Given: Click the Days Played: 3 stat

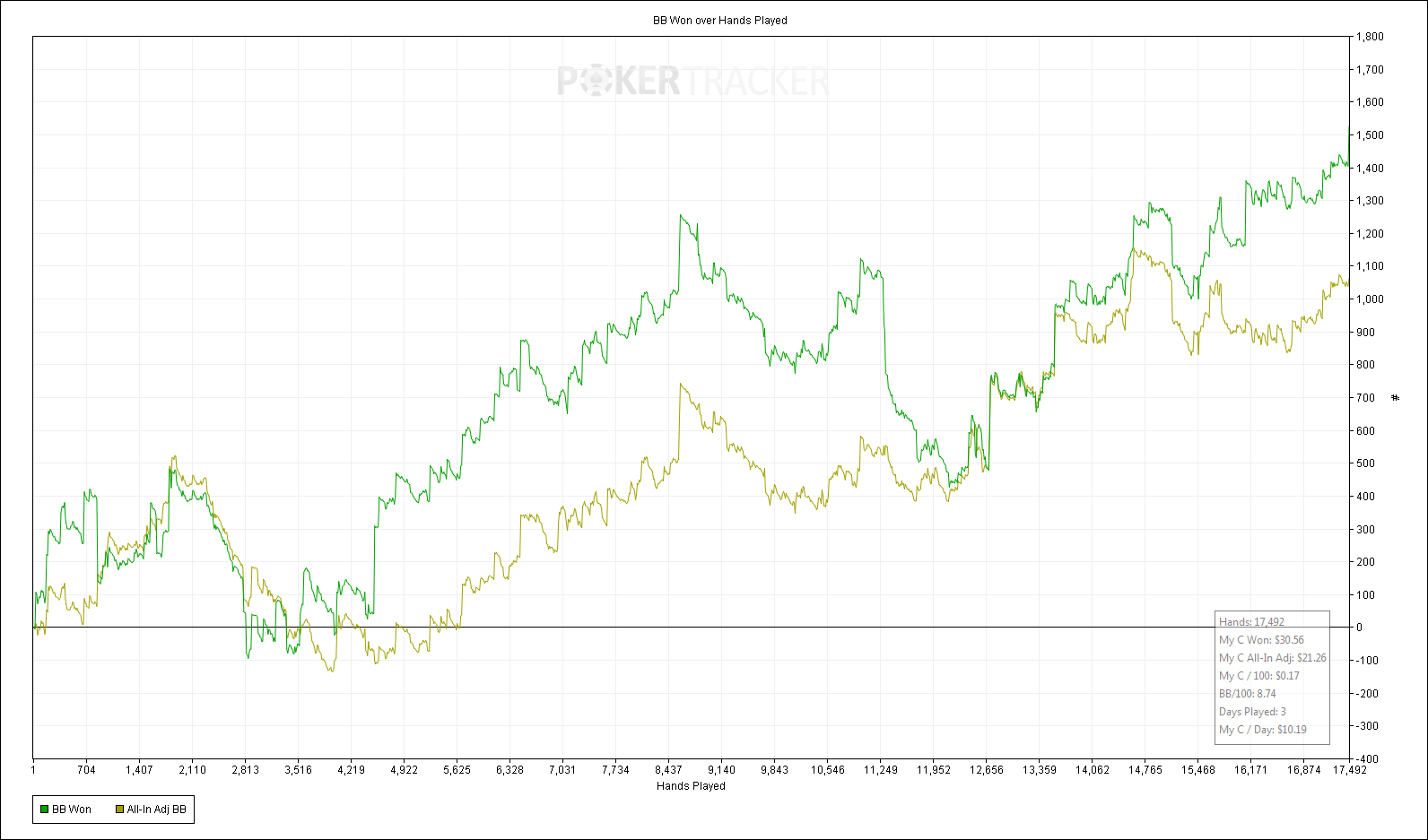Looking at the screenshot, I should click(x=1252, y=712).
